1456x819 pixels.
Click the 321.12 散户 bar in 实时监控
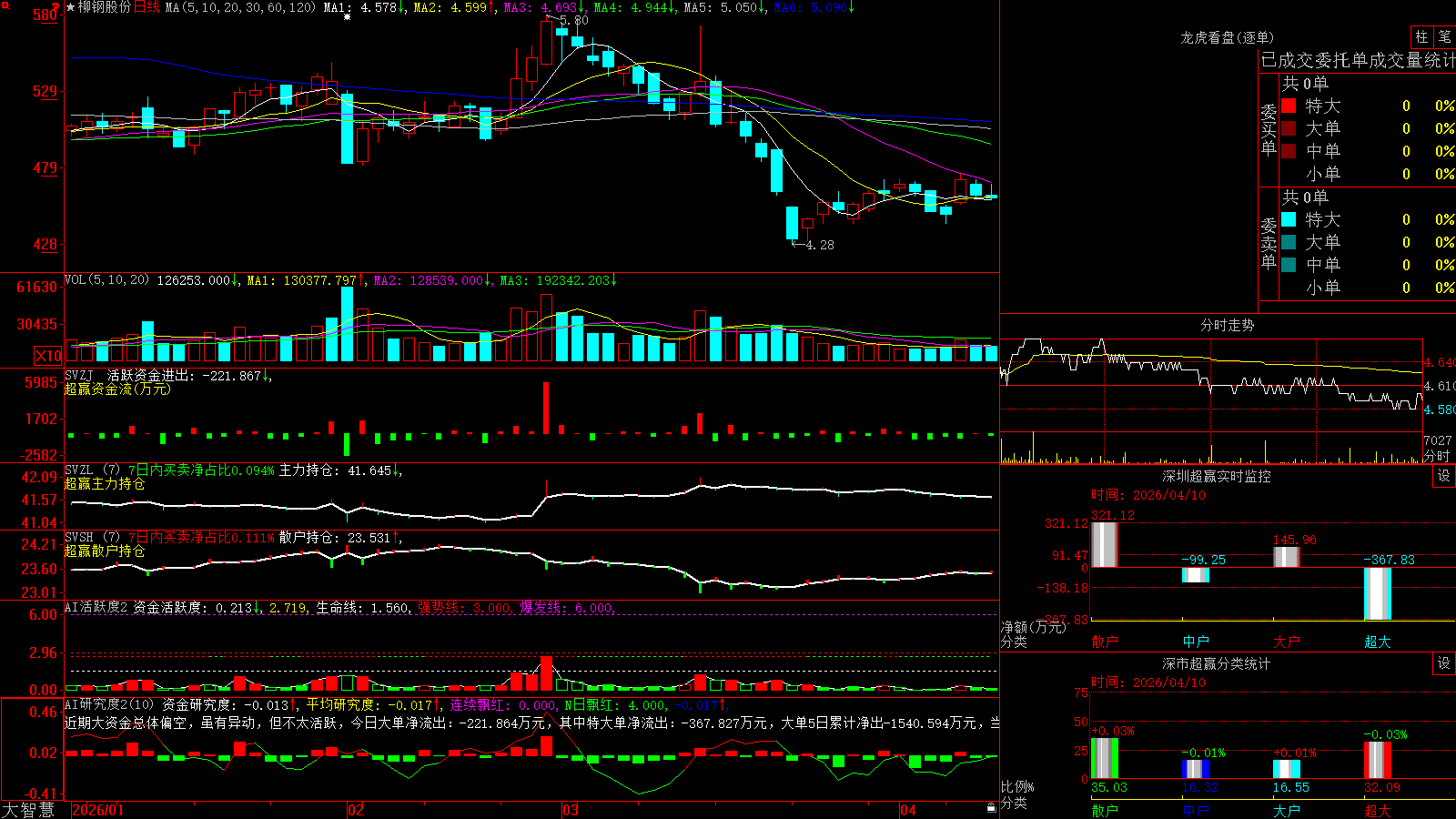pos(1105,544)
